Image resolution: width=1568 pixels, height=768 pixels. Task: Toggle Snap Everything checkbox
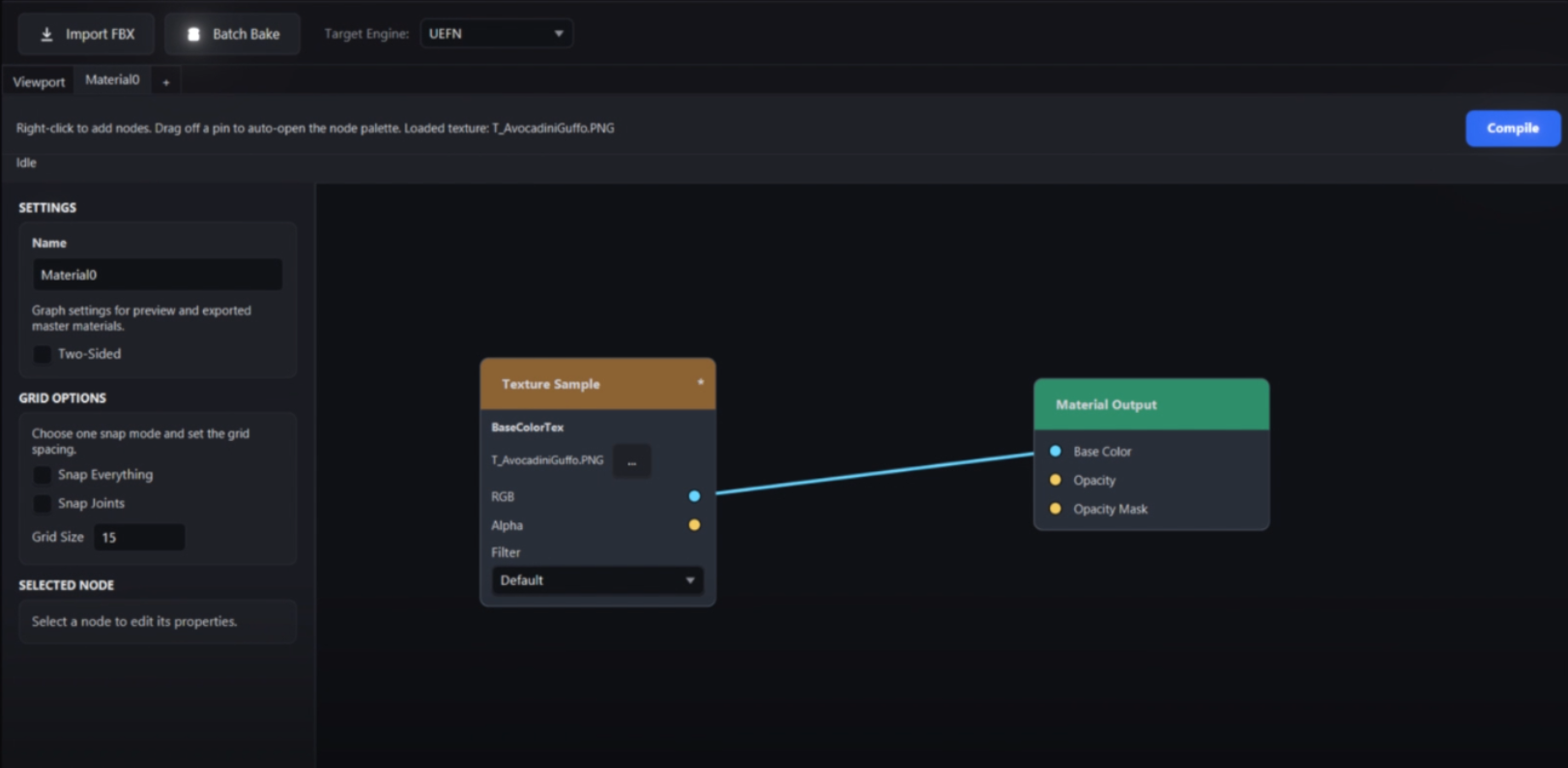tap(43, 475)
